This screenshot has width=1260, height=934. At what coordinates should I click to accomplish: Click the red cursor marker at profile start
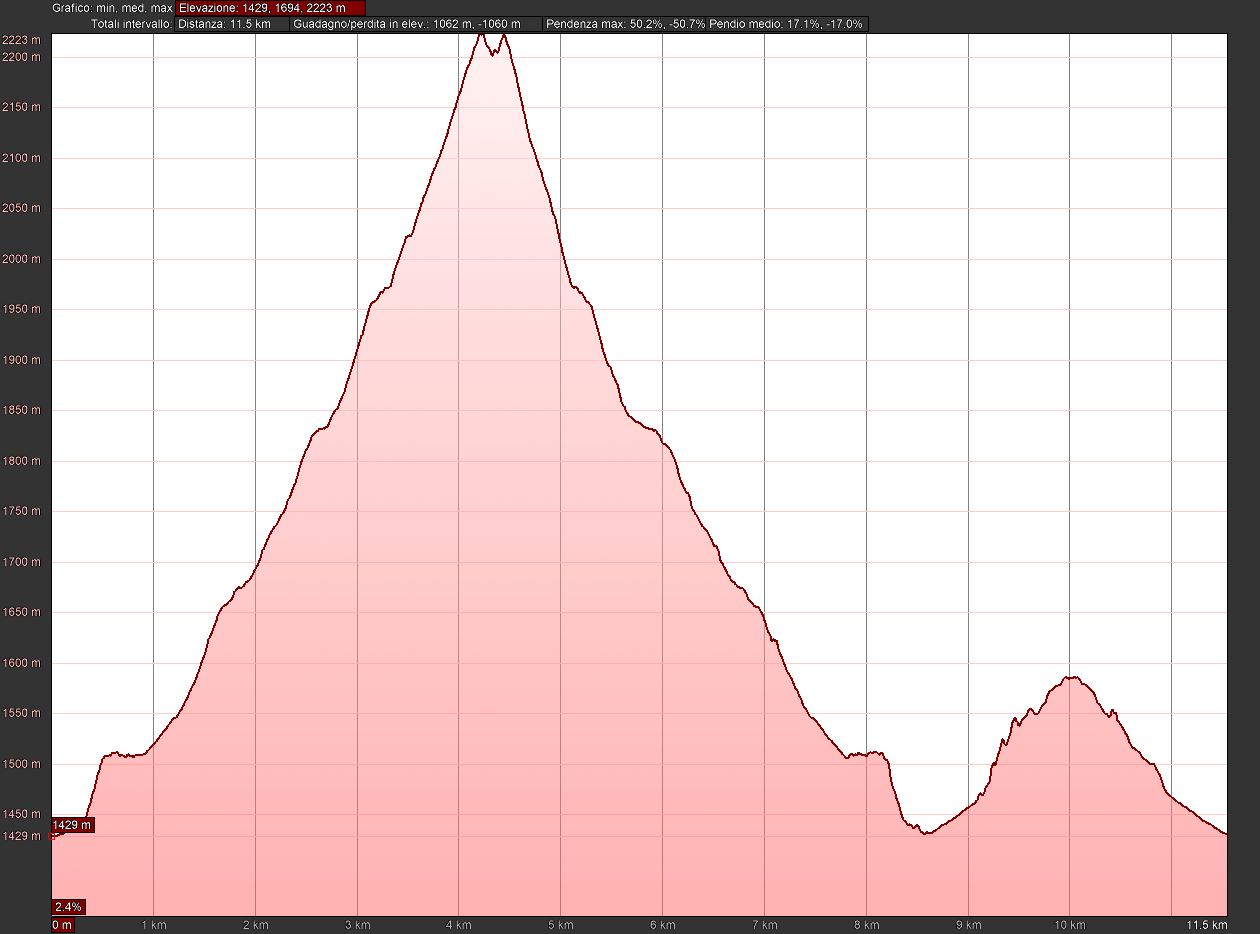pos(54,836)
